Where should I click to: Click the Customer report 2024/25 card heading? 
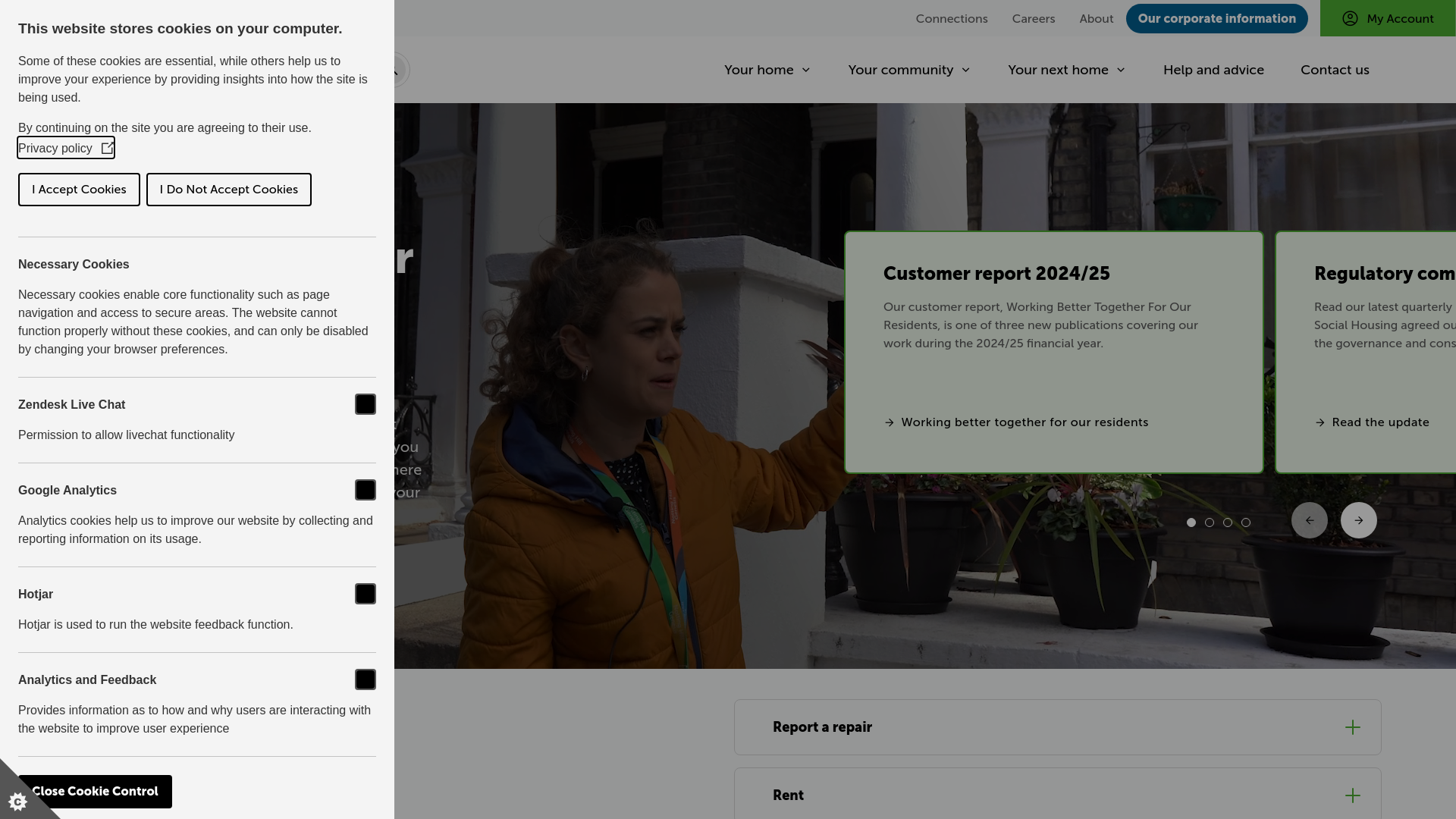[x=996, y=274]
